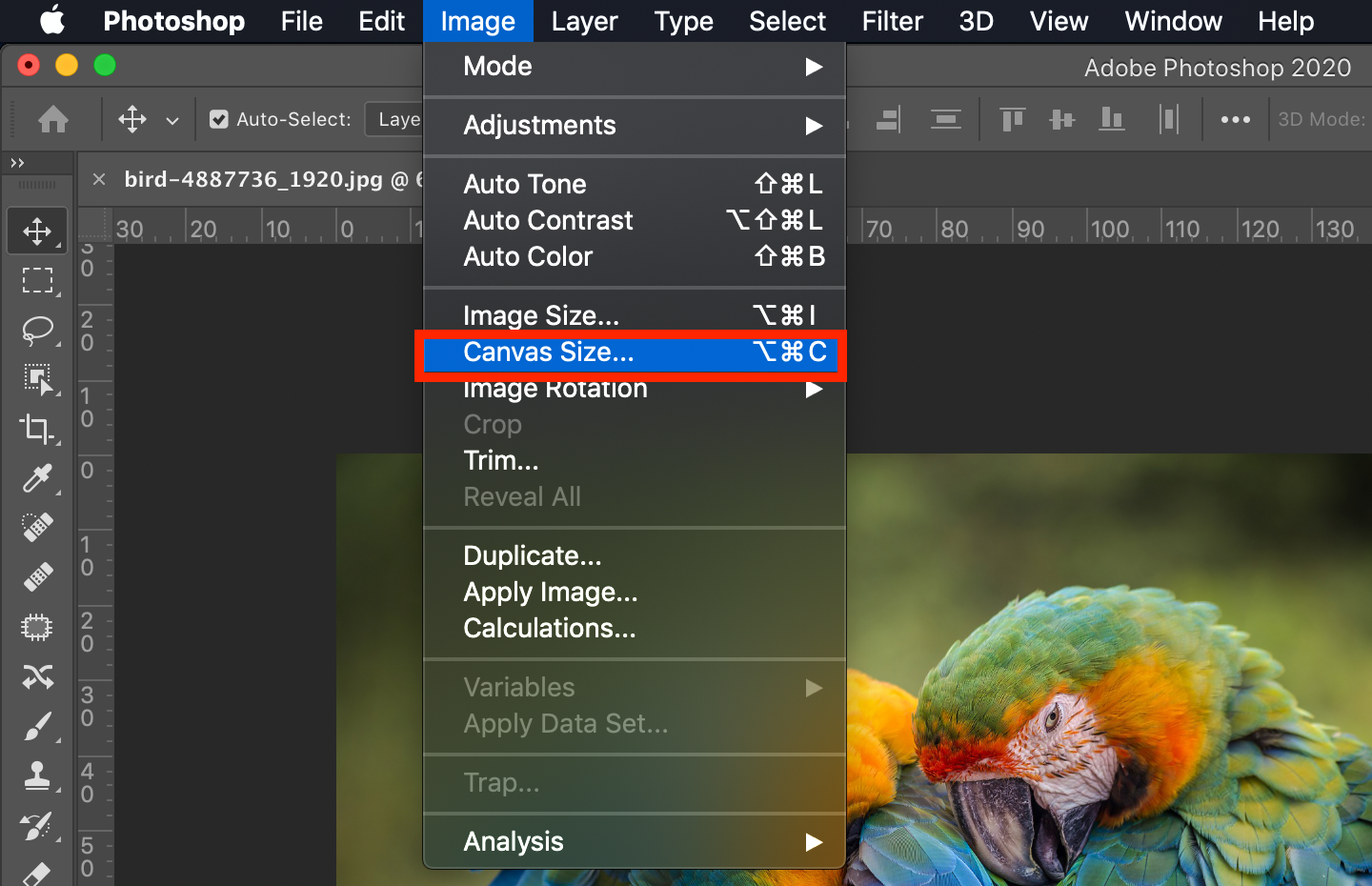1372x886 pixels.
Task: Select the Content-Aware Move tool
Action: [x=37, y=676]
